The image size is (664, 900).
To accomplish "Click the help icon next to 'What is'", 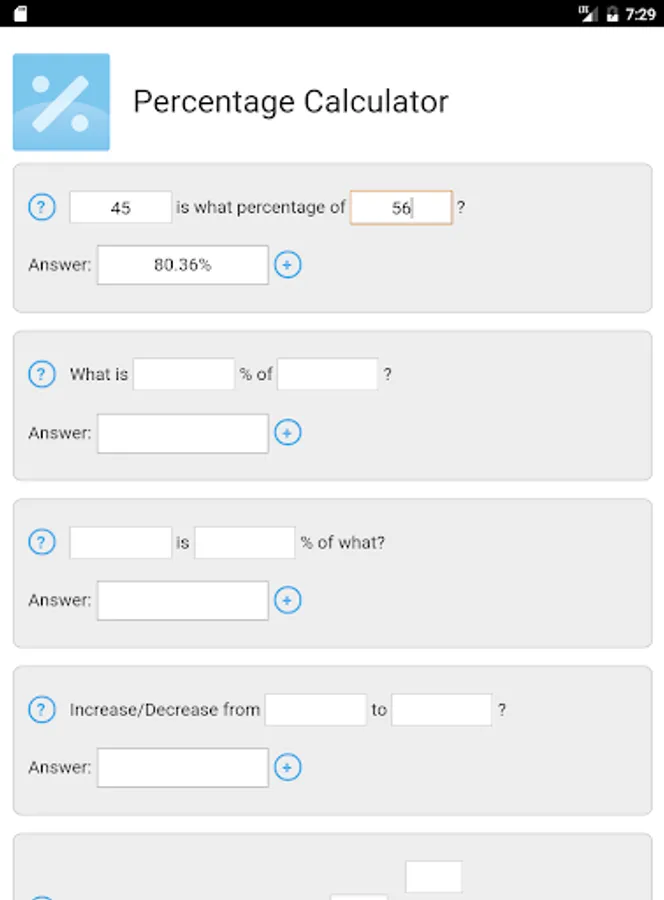I will [x=42, y=373].
